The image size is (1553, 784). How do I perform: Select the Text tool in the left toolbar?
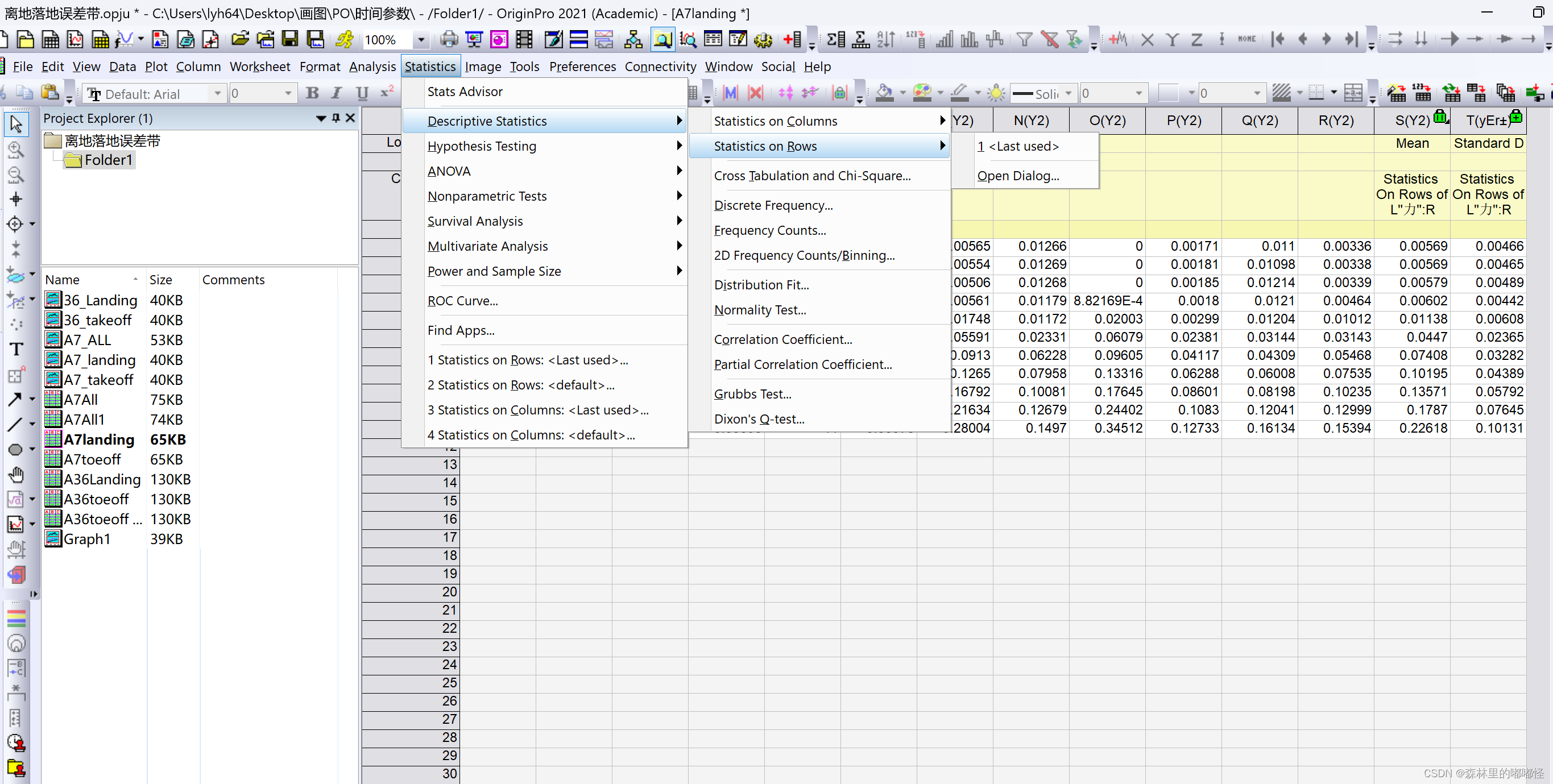(16, 350)
